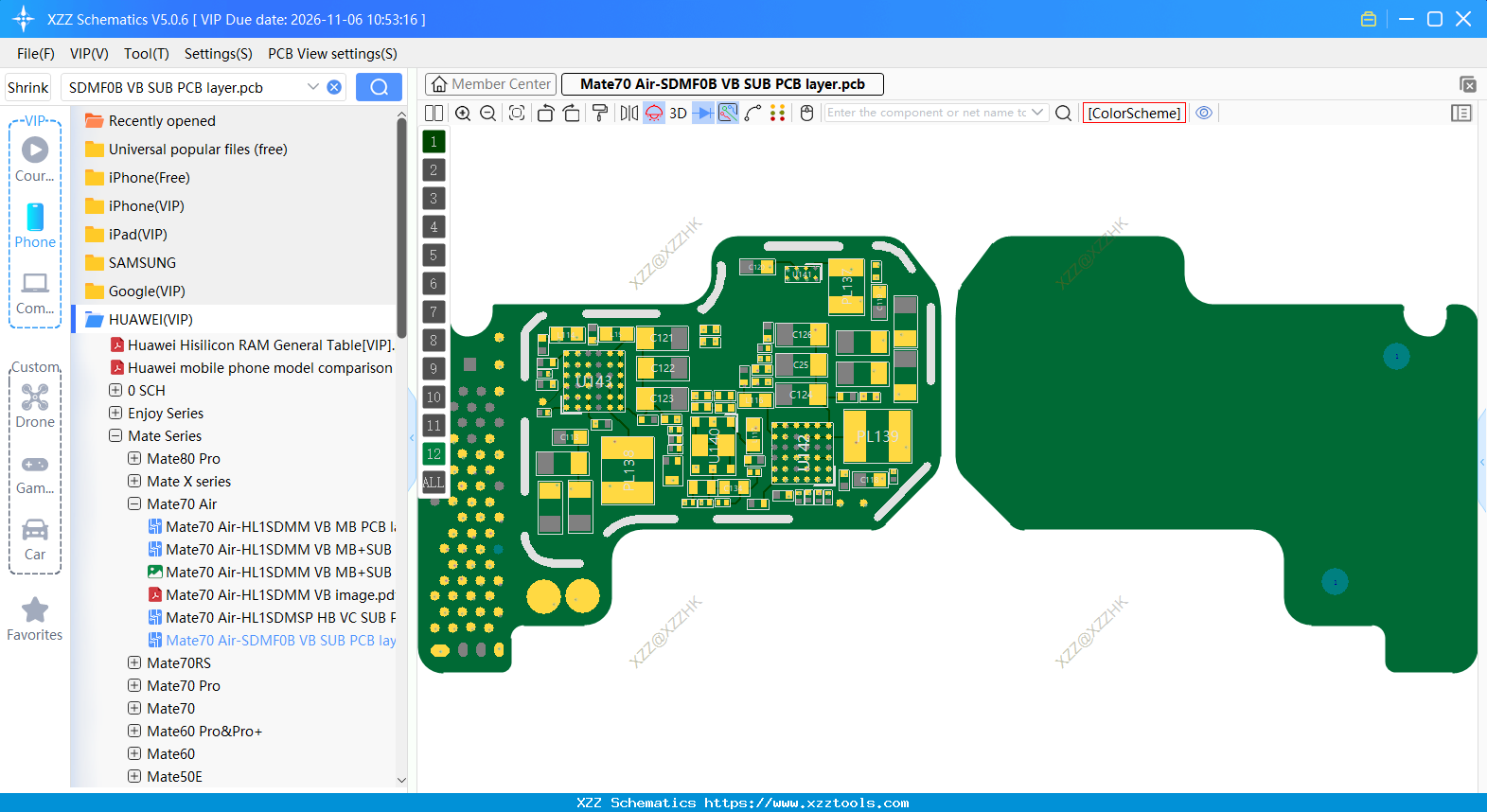Click the blue search button

coord(379,87)
